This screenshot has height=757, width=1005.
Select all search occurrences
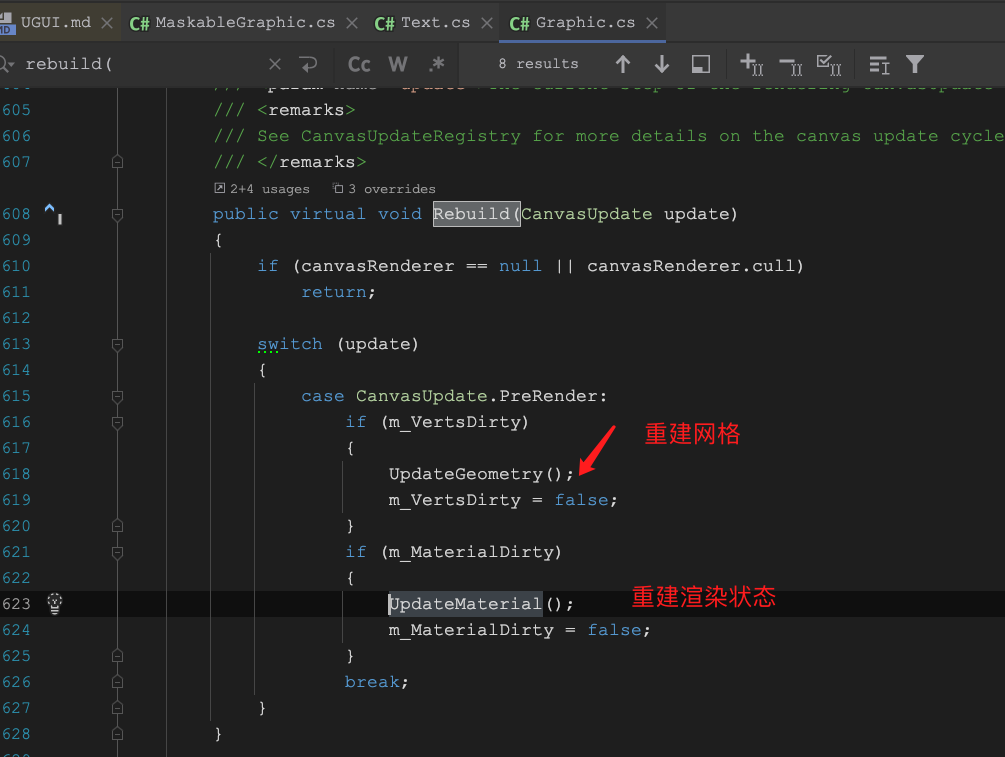point(829,63)
